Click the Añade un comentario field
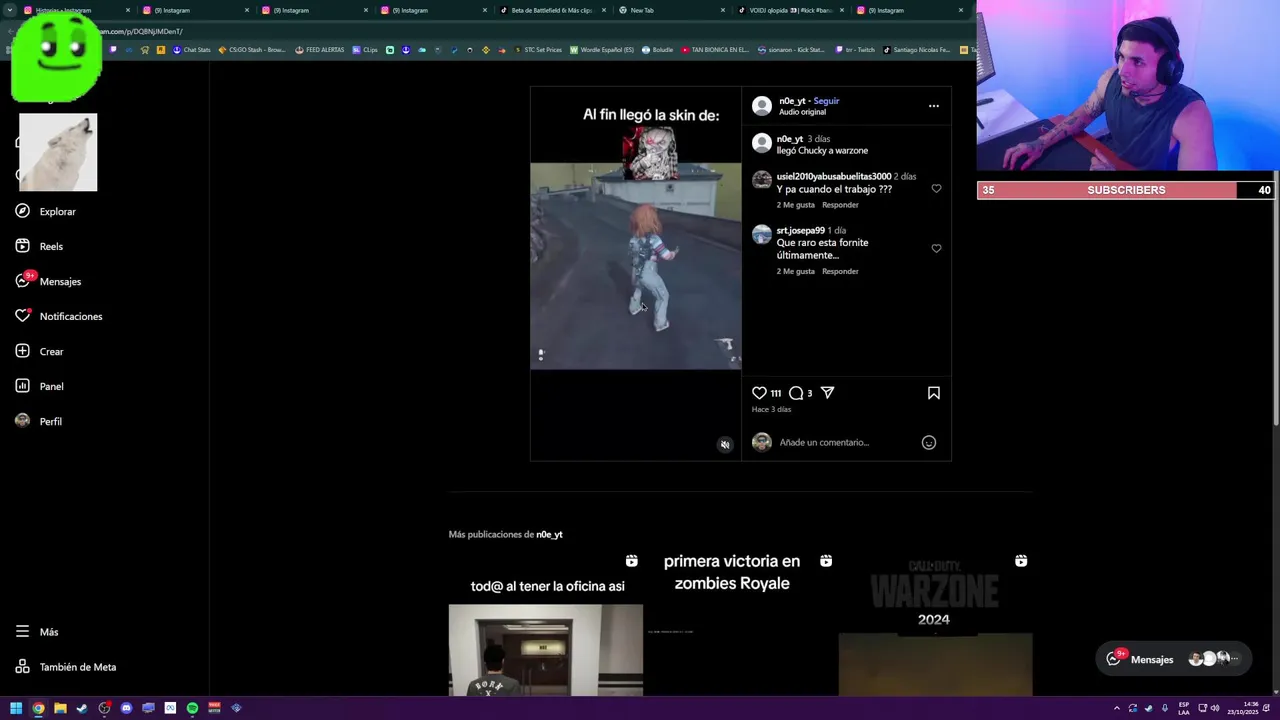The height and width of the screenshot is (720, 1280). (x=845, y=442)
